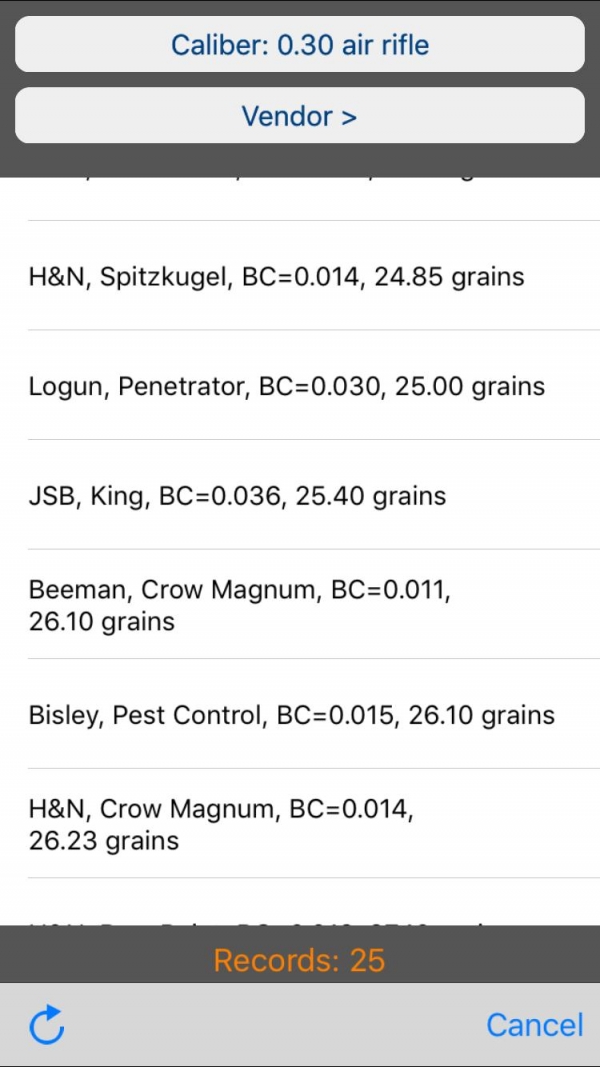Viewport: 600px width, 1067px height.
Task: Click the Records: 25 counter label
Action: [x=299, y=959]
